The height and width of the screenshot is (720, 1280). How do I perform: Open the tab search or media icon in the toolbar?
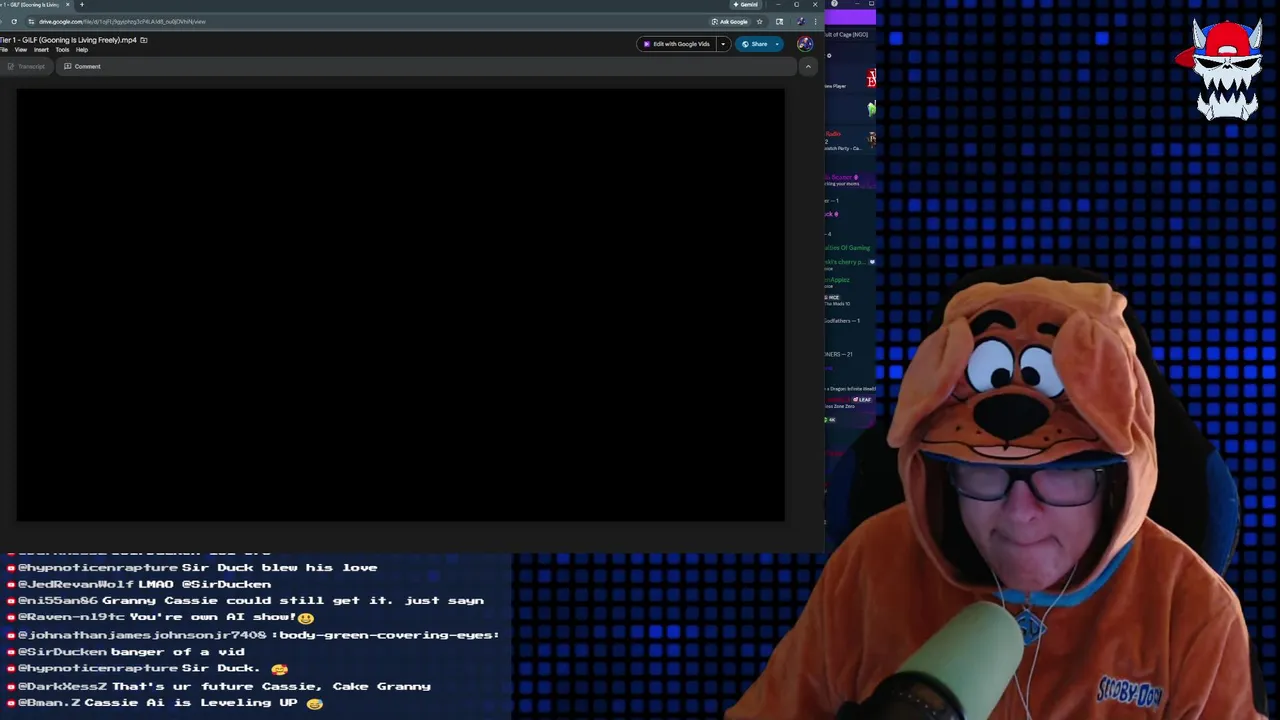click(780, 22)
